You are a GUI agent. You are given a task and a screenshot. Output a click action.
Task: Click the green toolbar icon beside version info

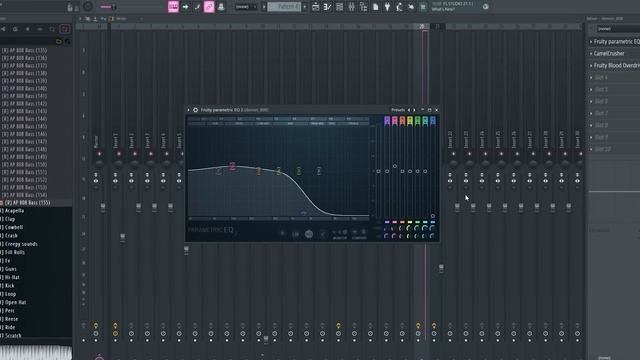[423, 7]
